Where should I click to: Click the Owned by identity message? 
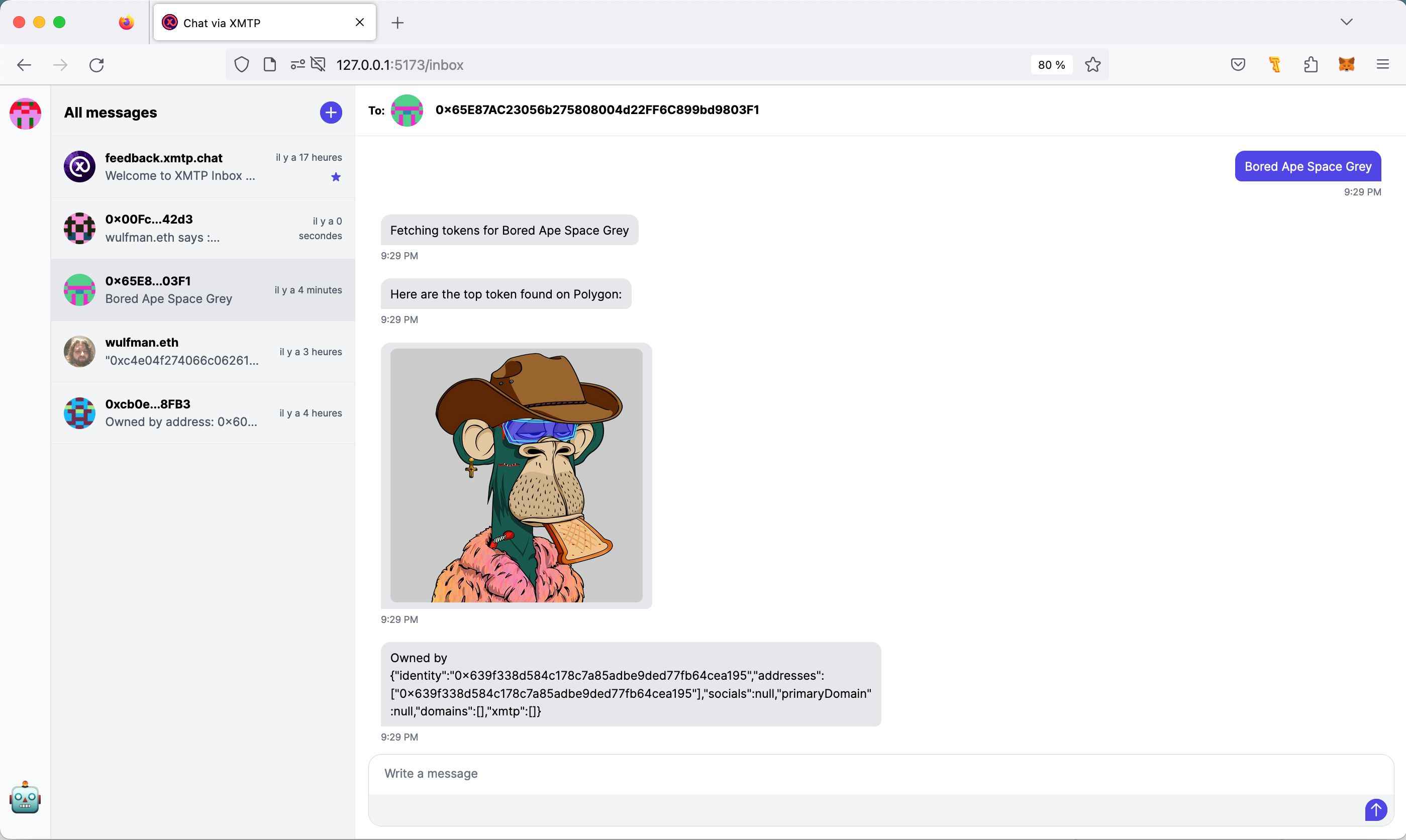point(631,684)
